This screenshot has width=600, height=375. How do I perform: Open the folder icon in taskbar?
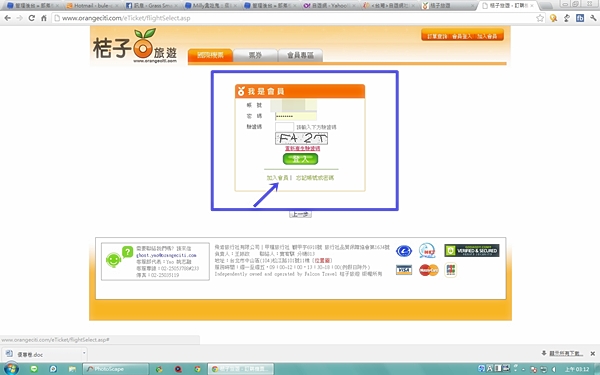(x=72, y=369)
